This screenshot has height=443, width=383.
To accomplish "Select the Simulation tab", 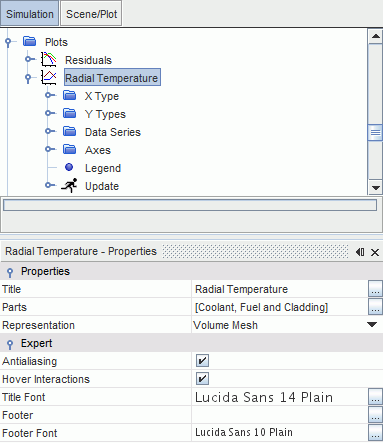I will pos(30,14).
